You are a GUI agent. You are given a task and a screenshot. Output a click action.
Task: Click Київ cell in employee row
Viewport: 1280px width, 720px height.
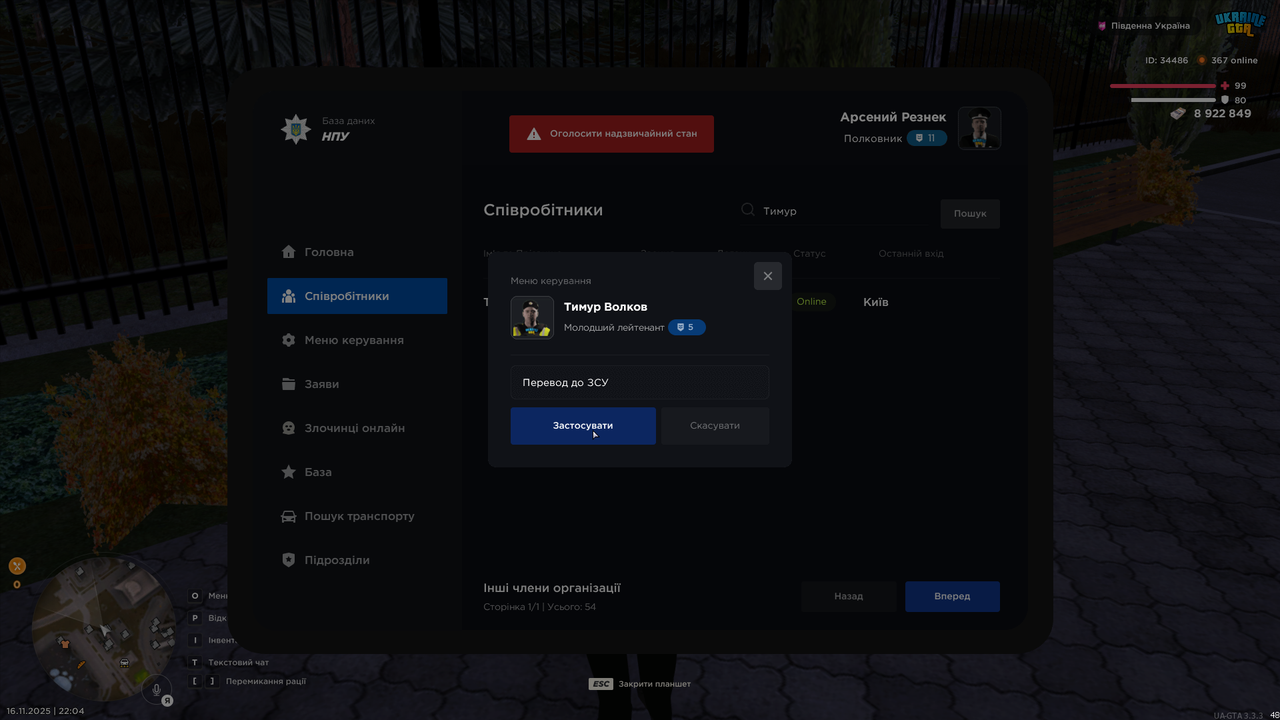pos(876,302)
